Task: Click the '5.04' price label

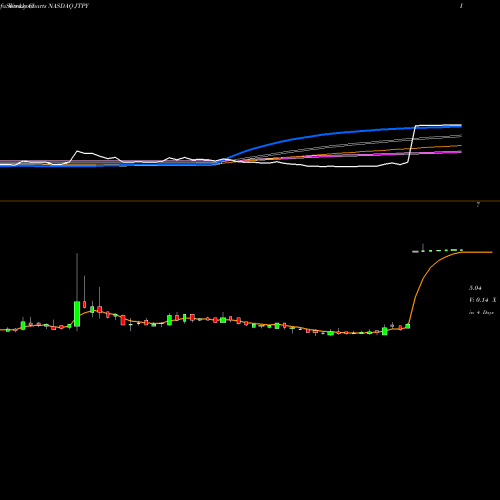Action: (x=475, y=288)
